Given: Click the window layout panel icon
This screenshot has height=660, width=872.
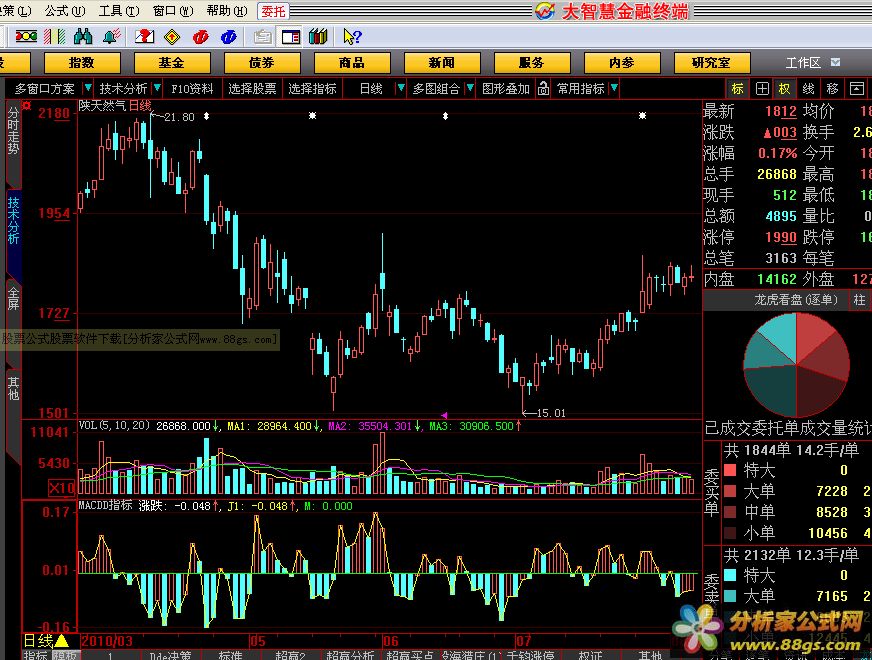Looking at the screenshot, I should pos(291,37).
